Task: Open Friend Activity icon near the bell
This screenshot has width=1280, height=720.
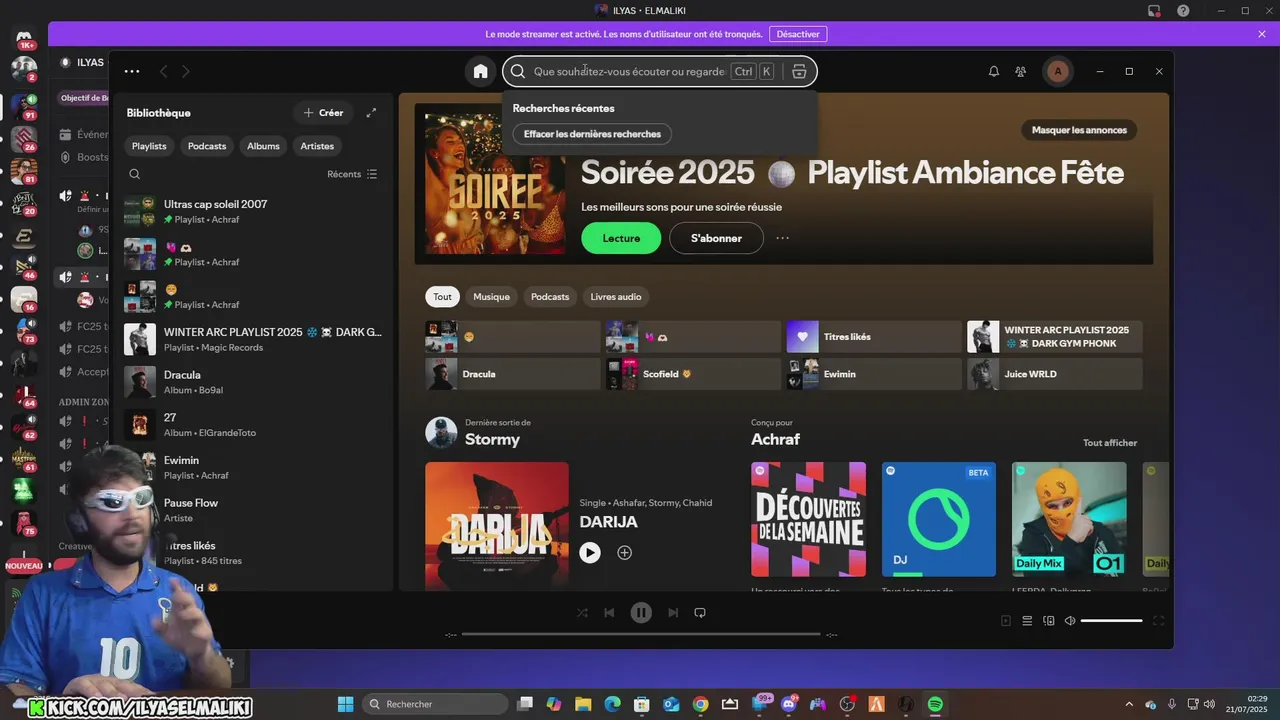Action: 1021,71
